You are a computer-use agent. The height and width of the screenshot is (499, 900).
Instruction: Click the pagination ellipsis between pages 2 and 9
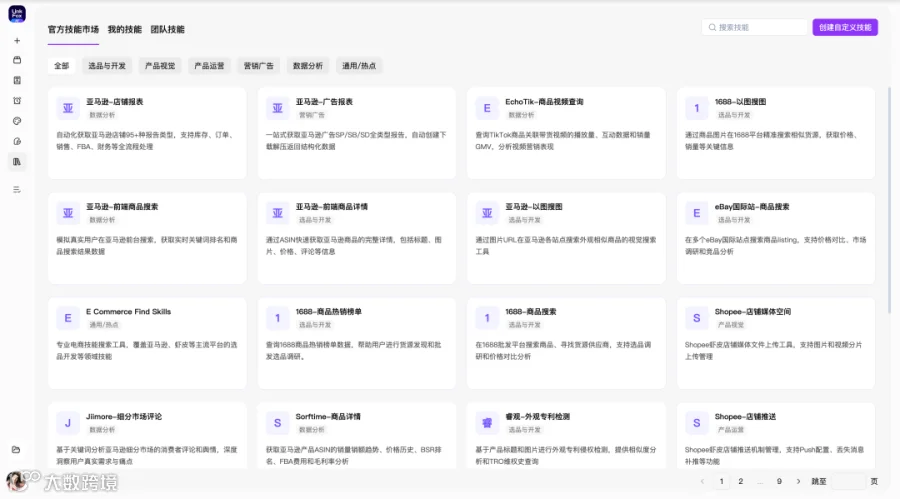760,481
